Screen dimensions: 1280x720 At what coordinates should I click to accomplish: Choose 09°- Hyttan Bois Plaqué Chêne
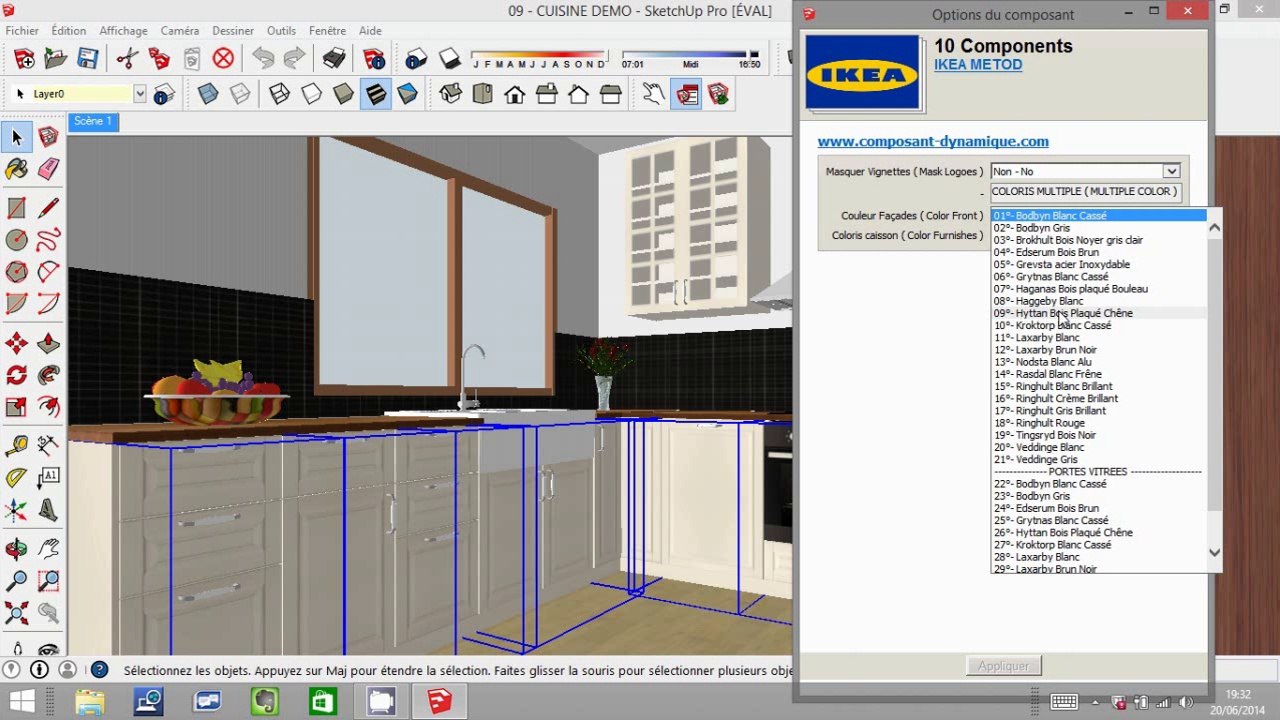click(x=1063, y=313)
